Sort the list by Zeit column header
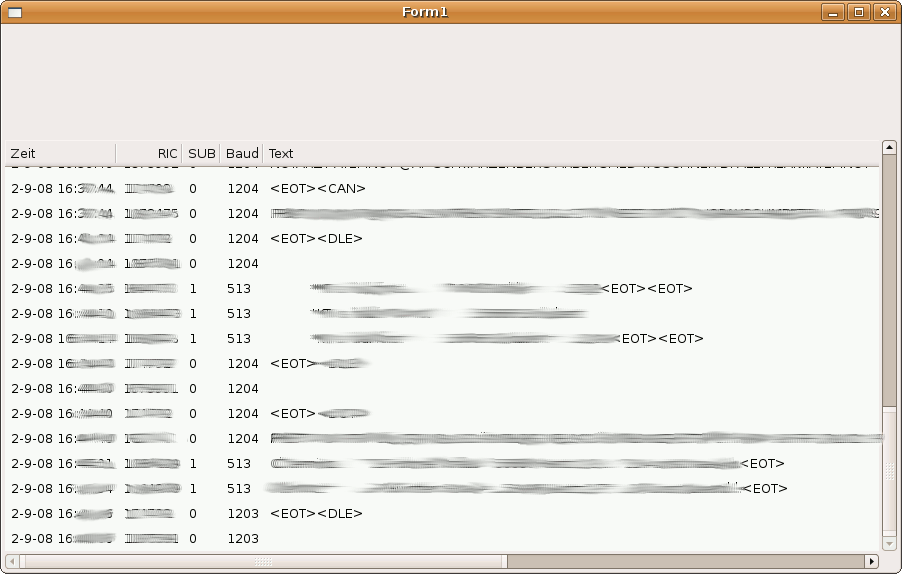The width and height of the screenshot is (902, 574). click(60, 153)
